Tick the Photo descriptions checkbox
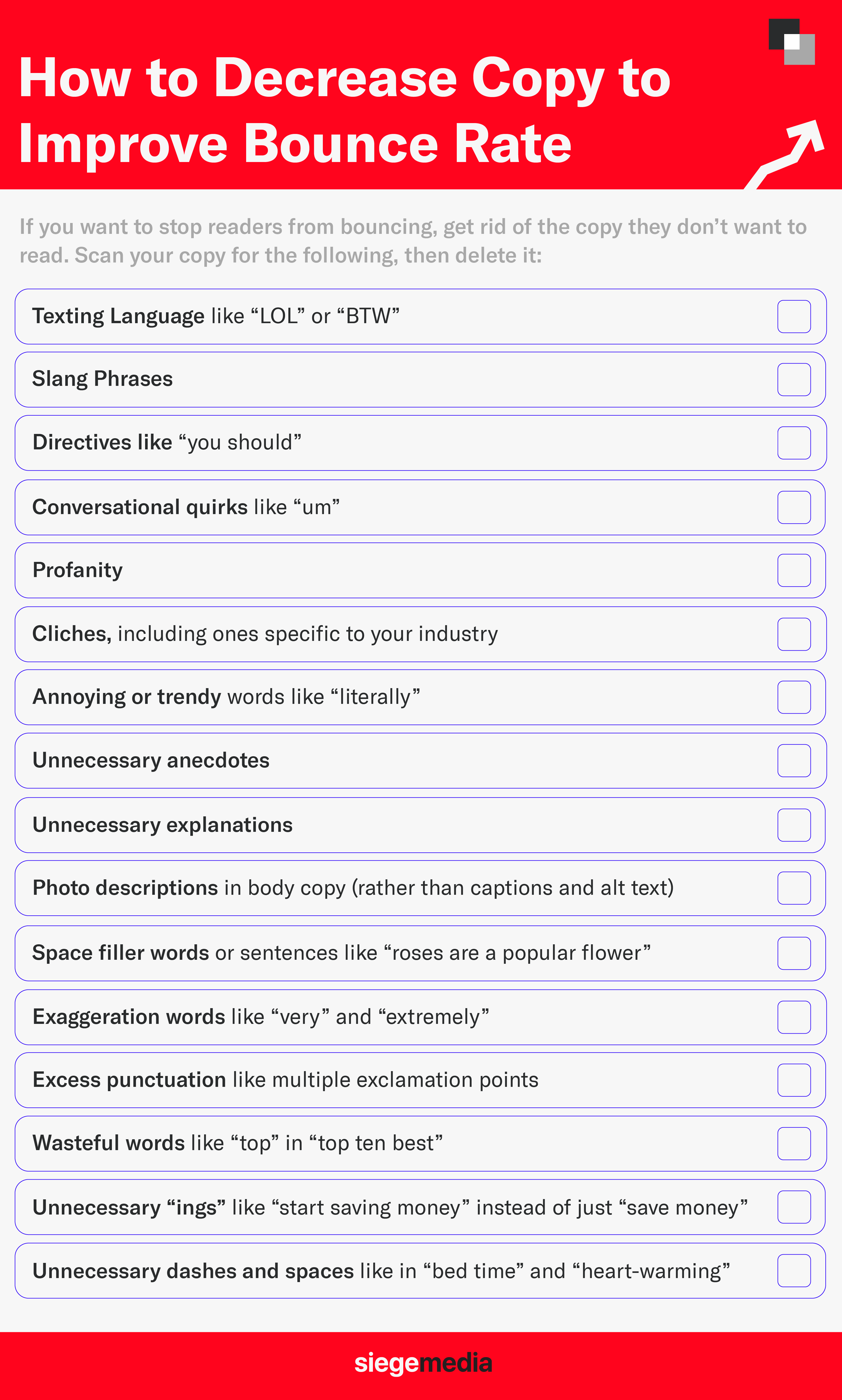This screenshot has width=842, height=1400. click(794, 888)
